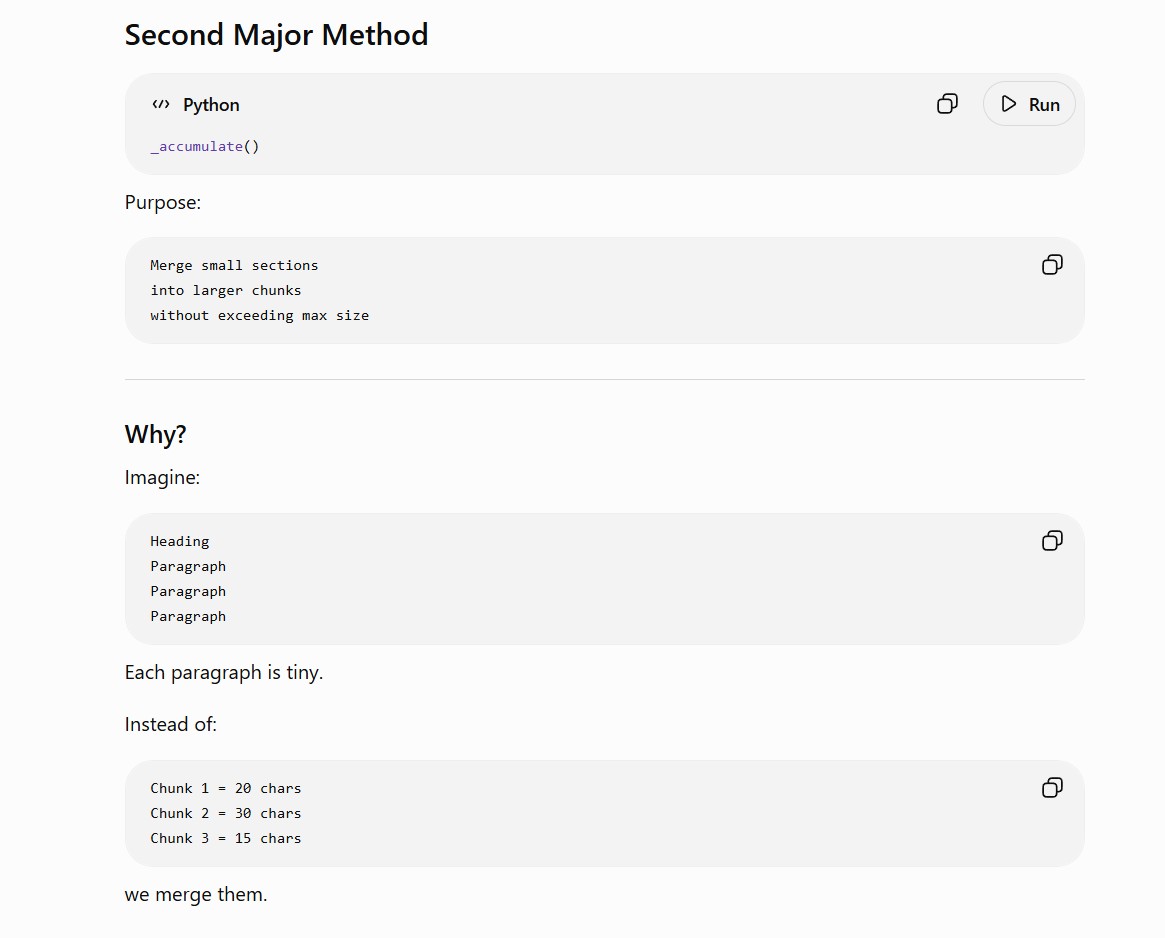Select the Python language label
1165x938 pixels.
point(211,105)
